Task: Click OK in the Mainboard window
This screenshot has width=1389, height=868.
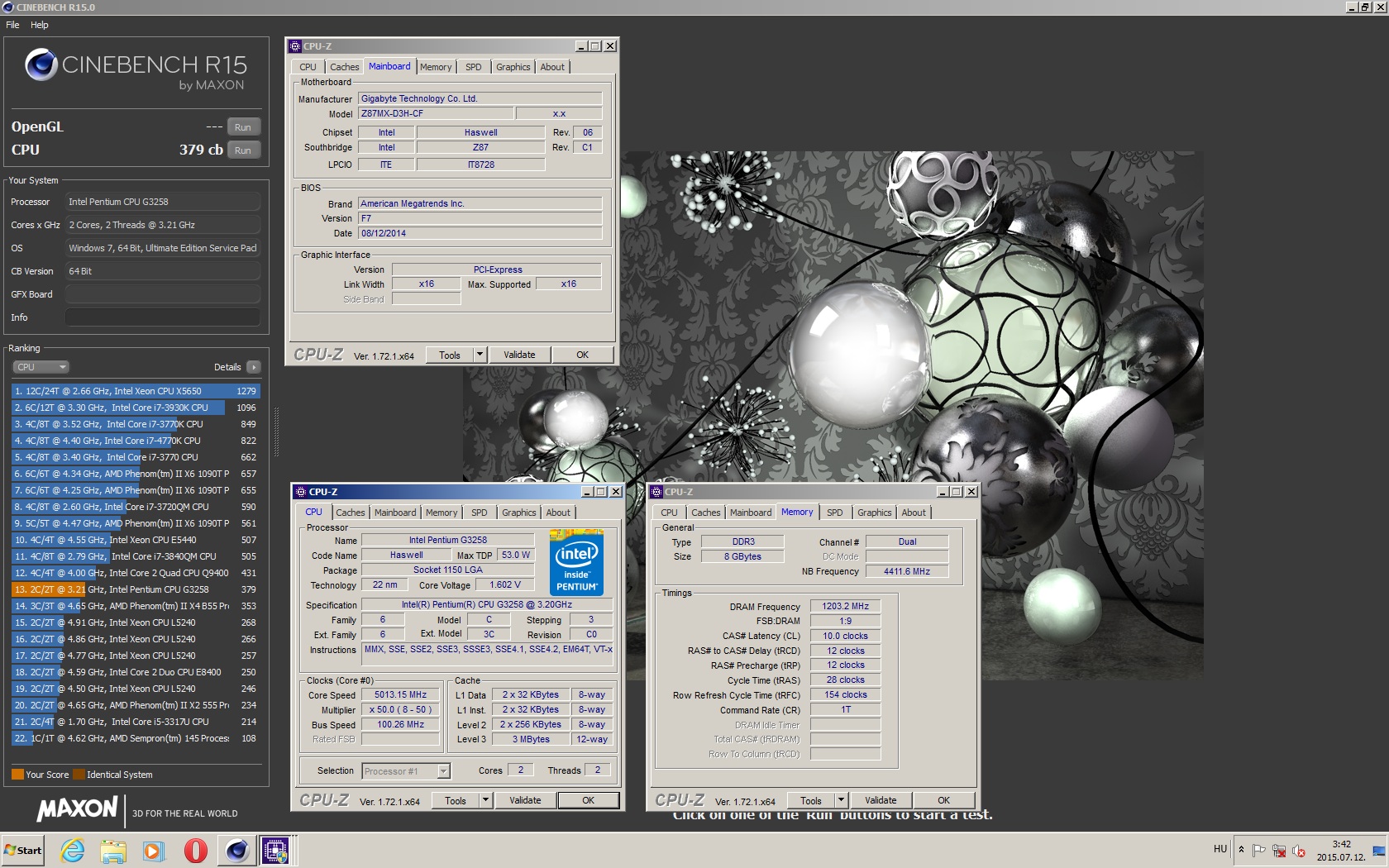Action: coord(583,355)
